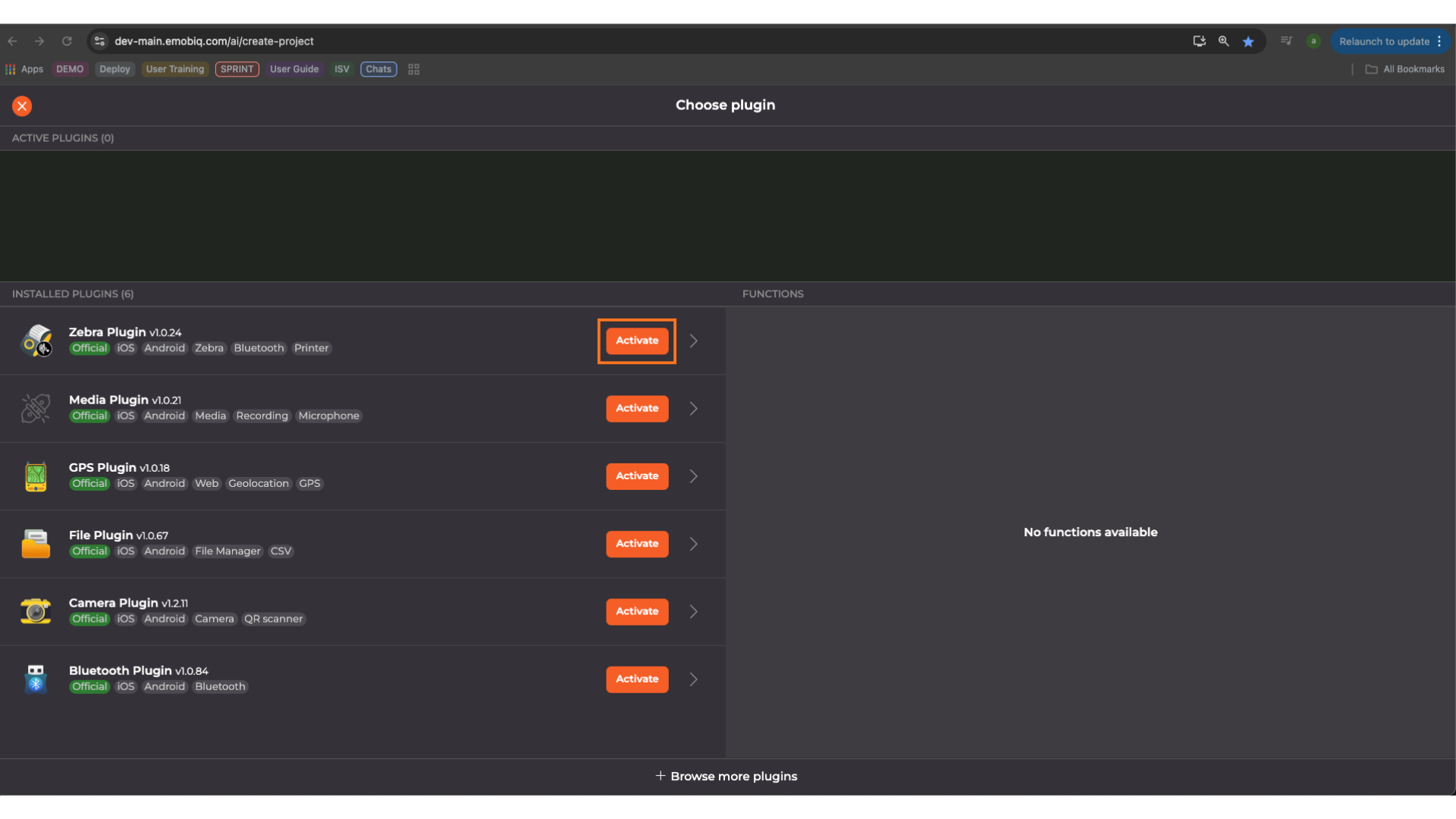Screen dimensions: 1456x819
Task: Open the SPRINT bookmark
Action: coord(237,69)
